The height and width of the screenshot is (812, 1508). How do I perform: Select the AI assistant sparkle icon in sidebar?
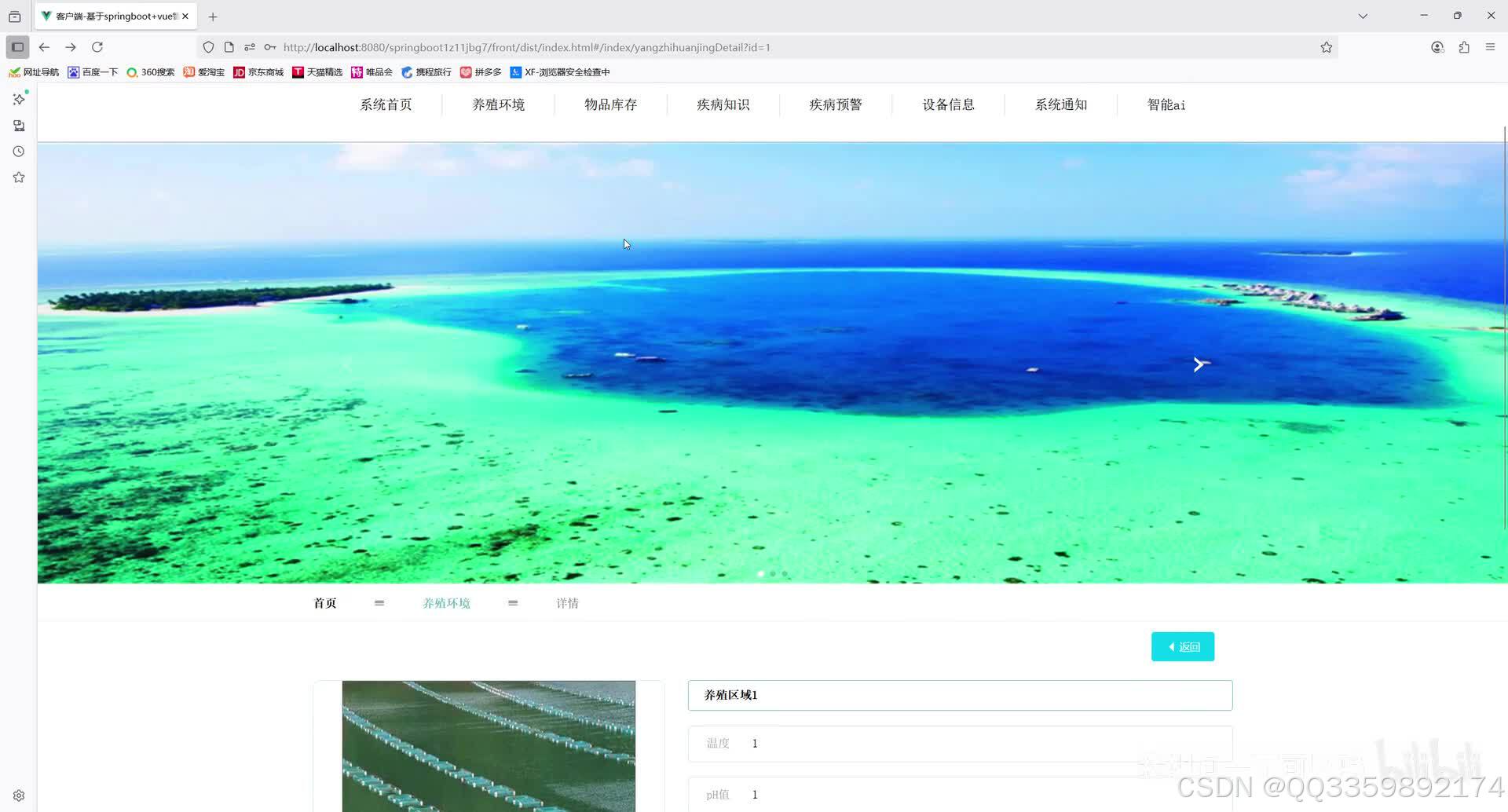[19, 100]
